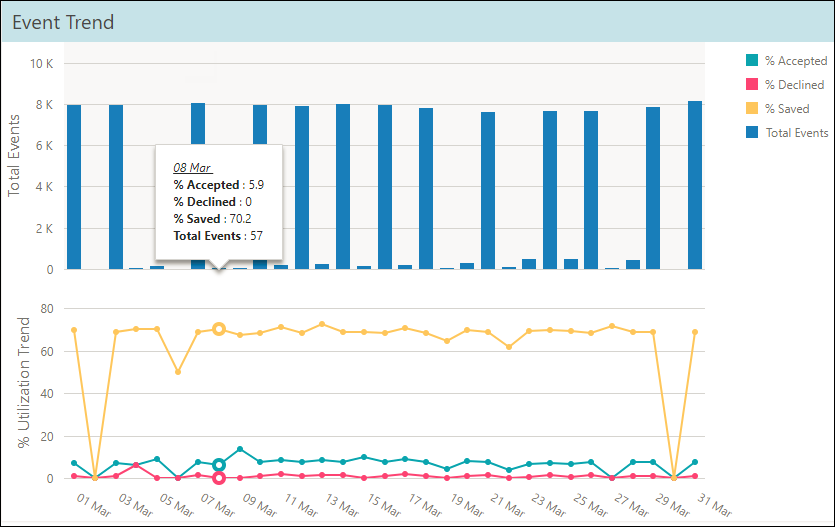Toggle the Total Events legend label
835x527 pixels.
coord(796,133)
